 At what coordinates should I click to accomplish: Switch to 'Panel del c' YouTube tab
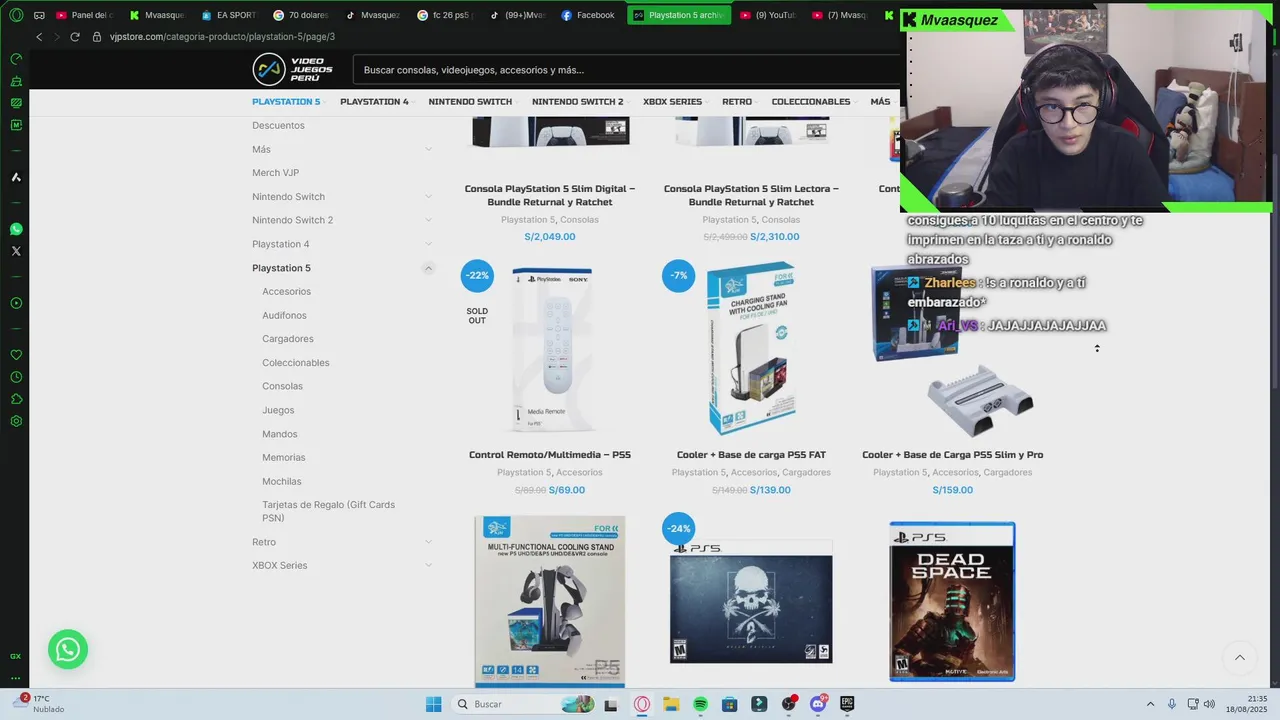[85, 15]
